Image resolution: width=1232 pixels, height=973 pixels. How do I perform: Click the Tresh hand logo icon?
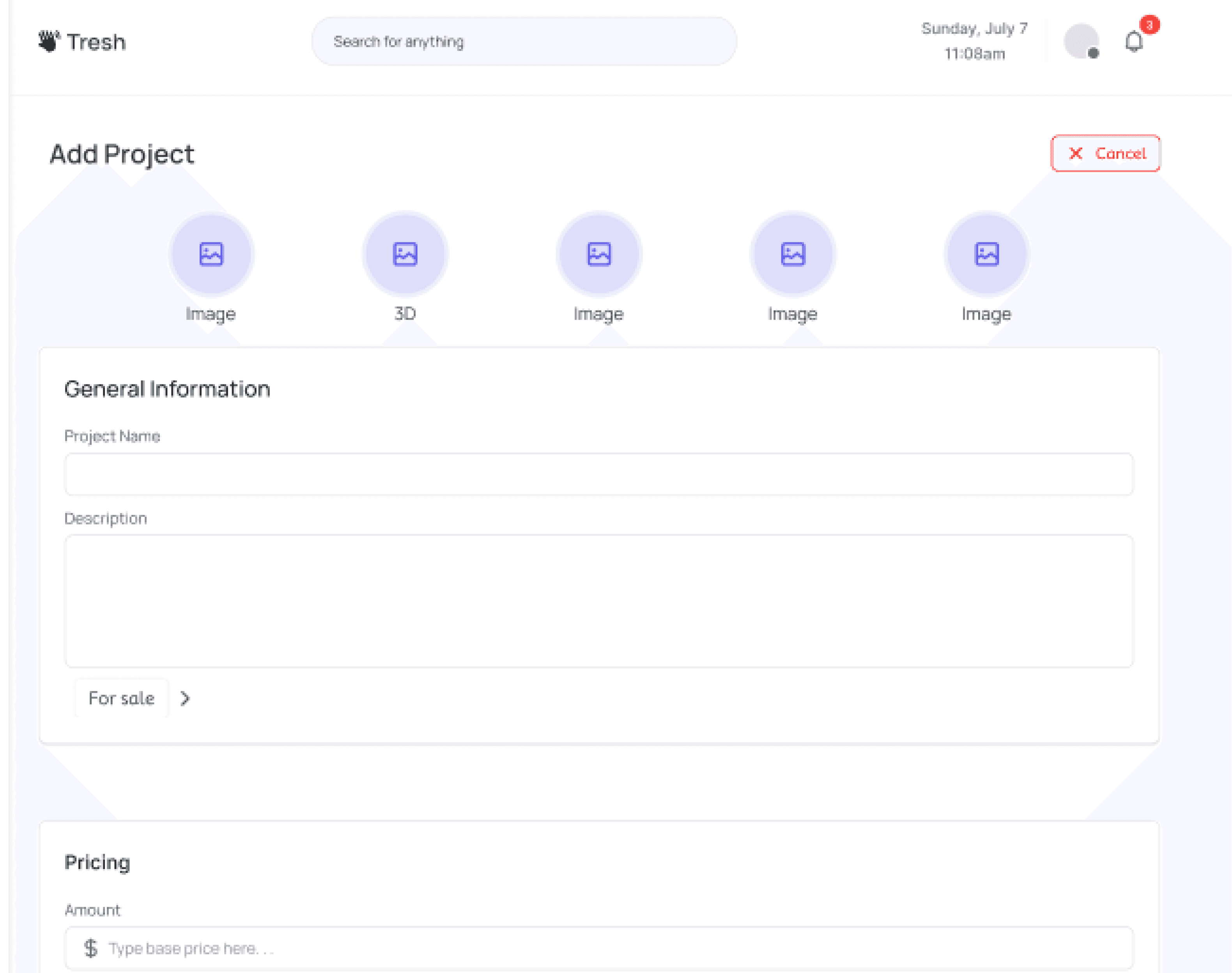(49, 41)
